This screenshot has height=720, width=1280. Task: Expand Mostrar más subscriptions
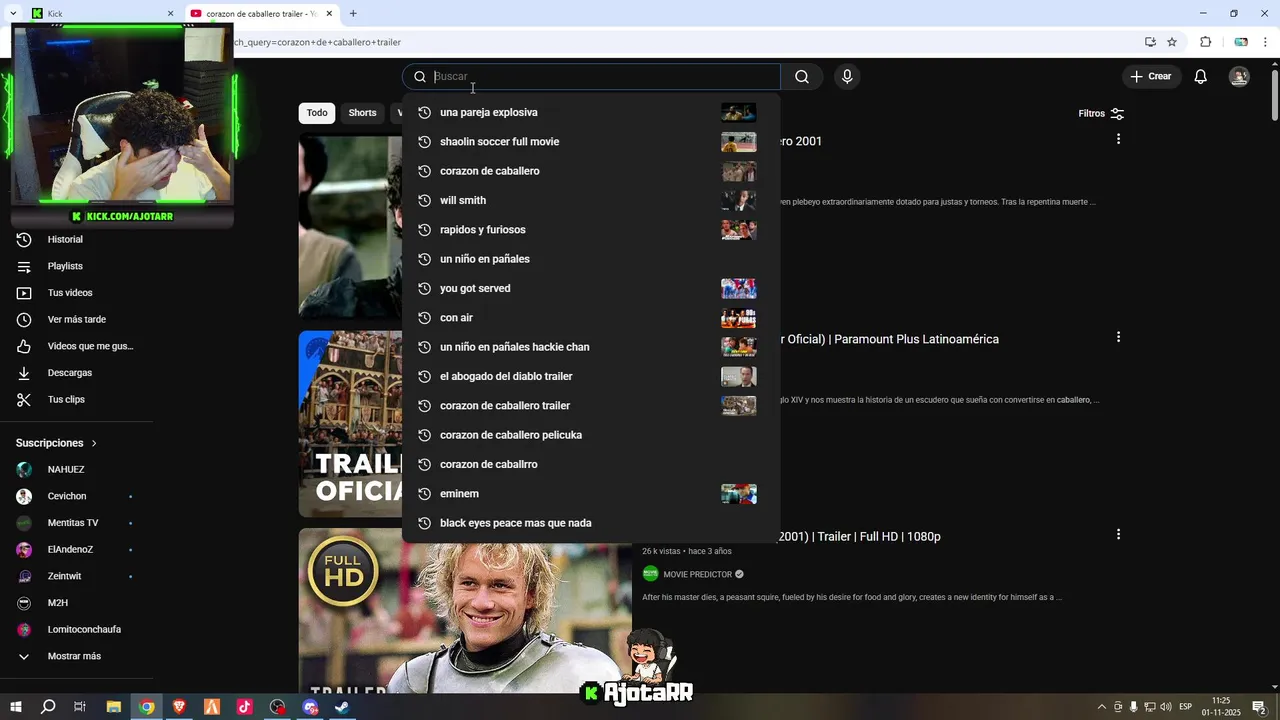[75, 657]
